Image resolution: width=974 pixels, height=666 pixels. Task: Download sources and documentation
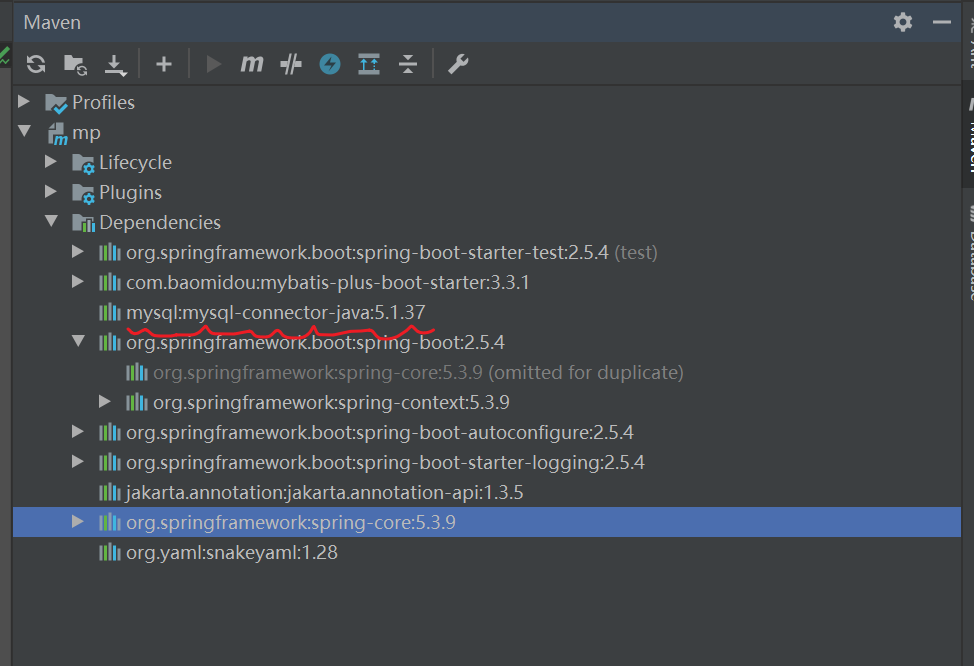(x=116, y=65)
